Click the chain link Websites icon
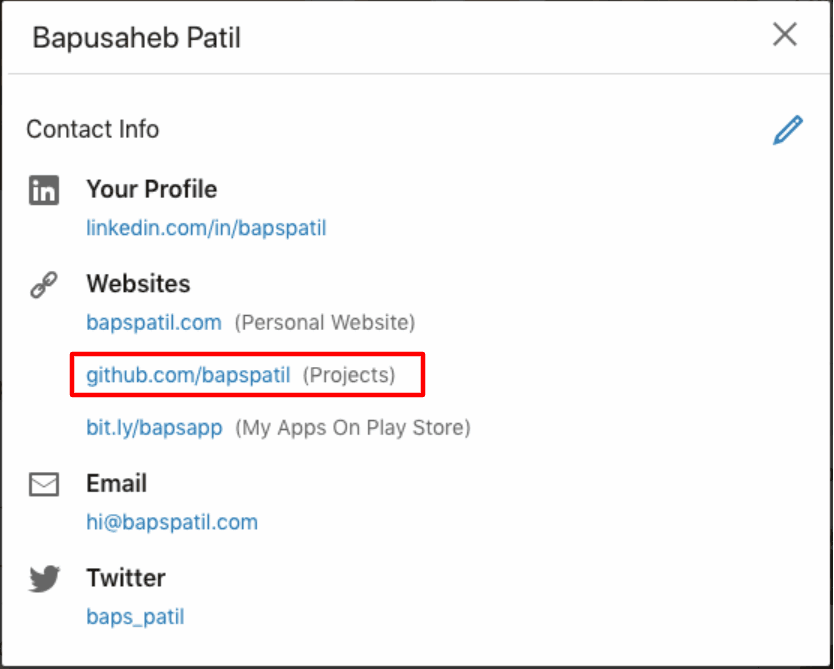834x669 pixels. [44, 285]
